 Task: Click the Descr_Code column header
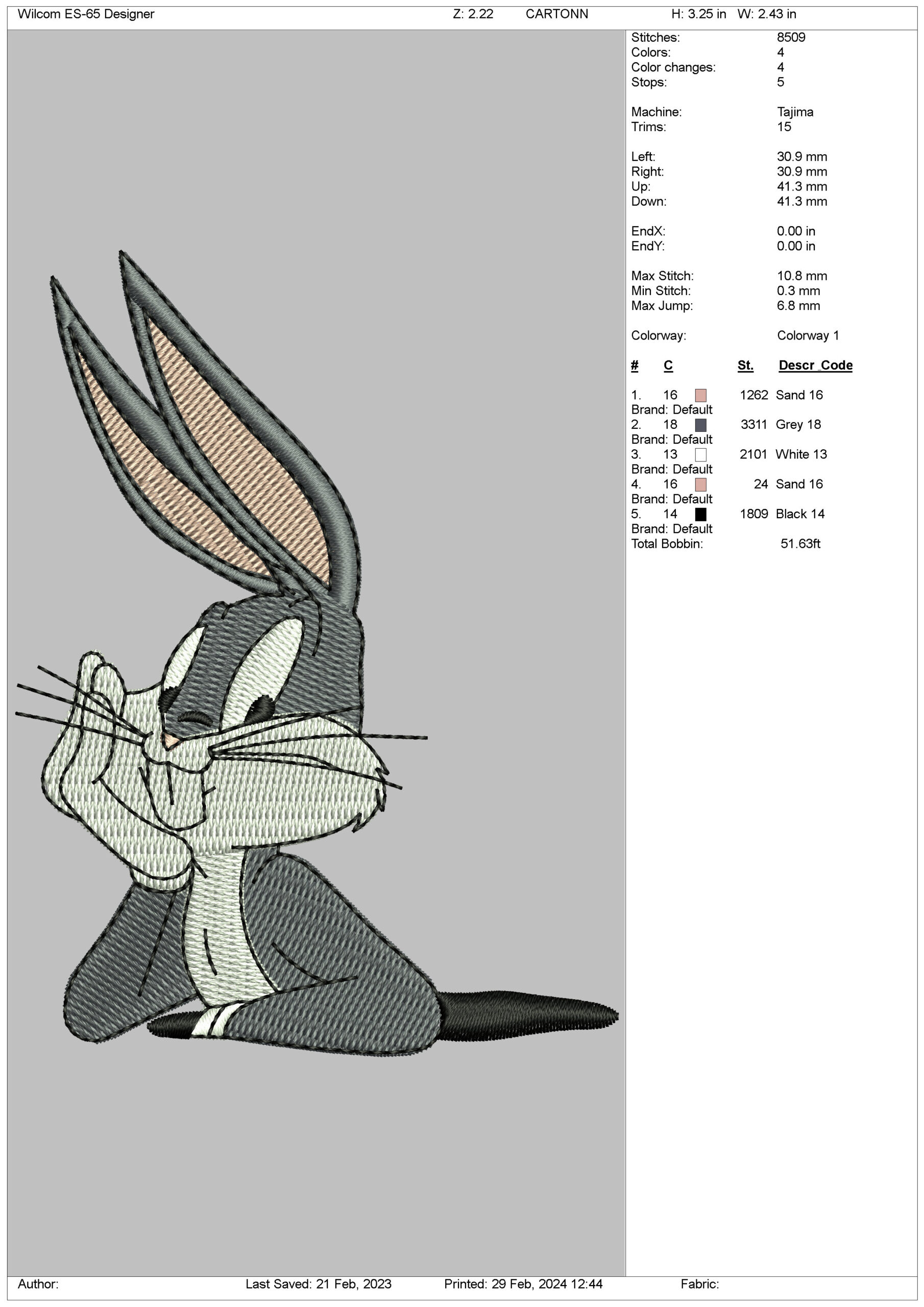815,366
